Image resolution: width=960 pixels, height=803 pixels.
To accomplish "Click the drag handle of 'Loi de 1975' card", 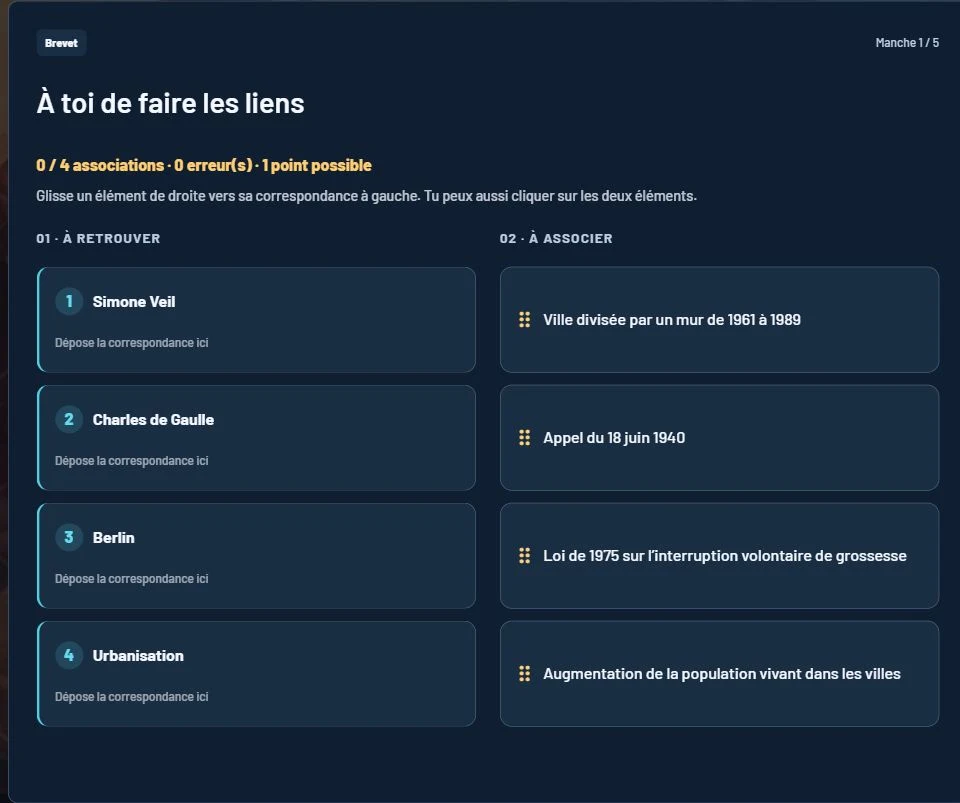I will [x=525, y=556].
